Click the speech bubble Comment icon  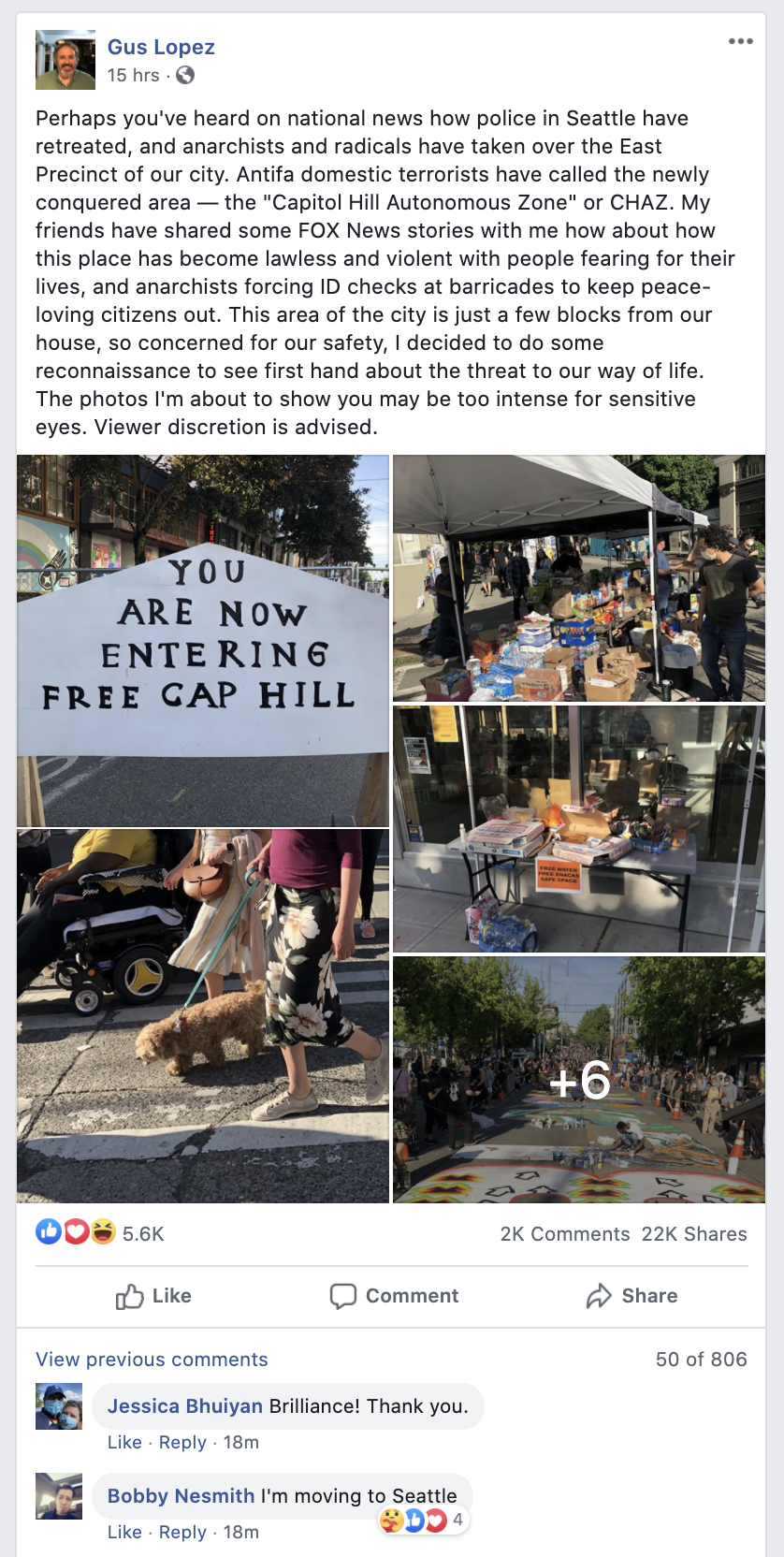click(x=343, y=1296)
